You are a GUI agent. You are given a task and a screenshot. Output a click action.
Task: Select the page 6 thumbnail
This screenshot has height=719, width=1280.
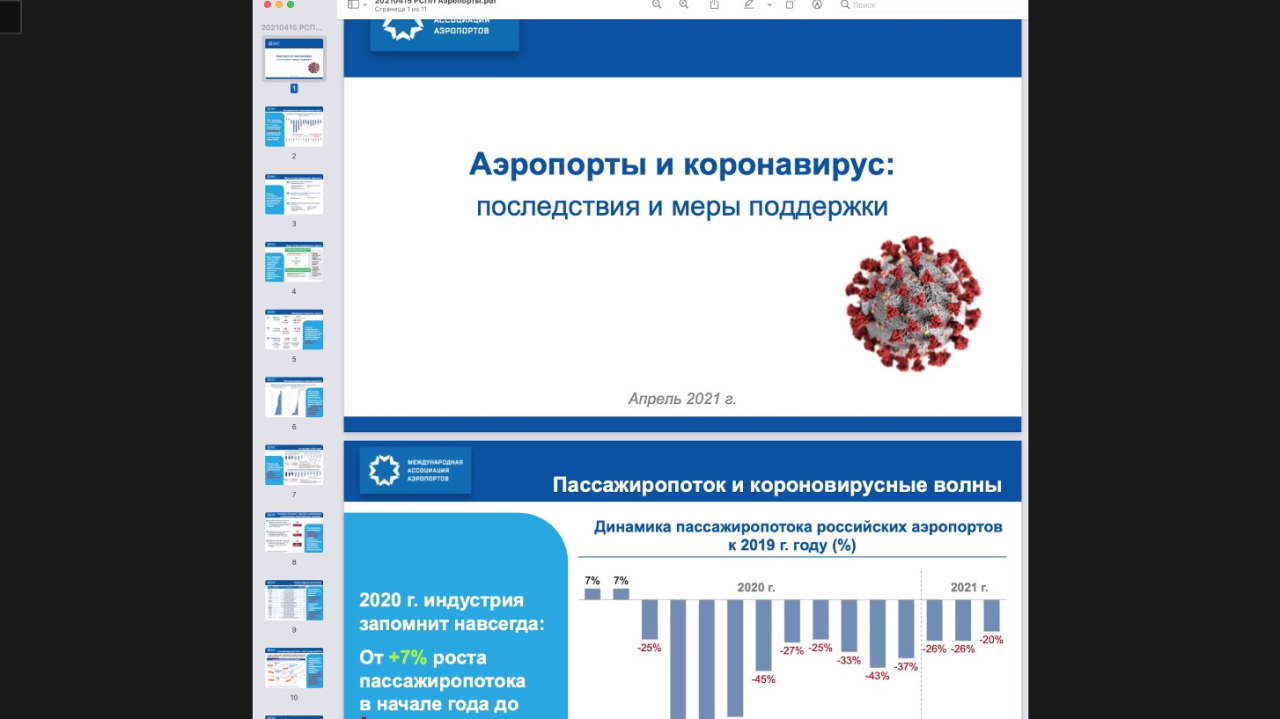click(x=294, y=397)
